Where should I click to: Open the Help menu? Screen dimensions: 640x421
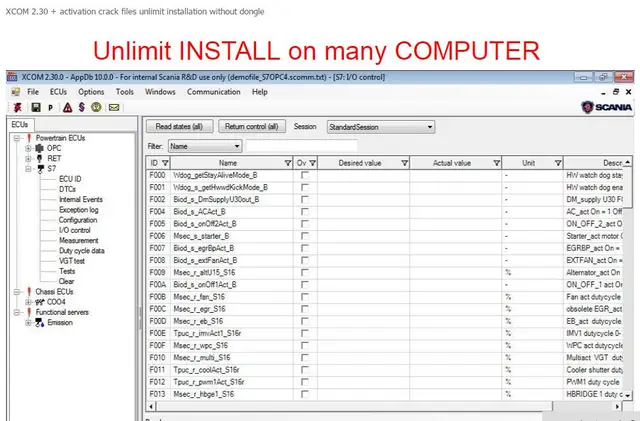point(260,92)
